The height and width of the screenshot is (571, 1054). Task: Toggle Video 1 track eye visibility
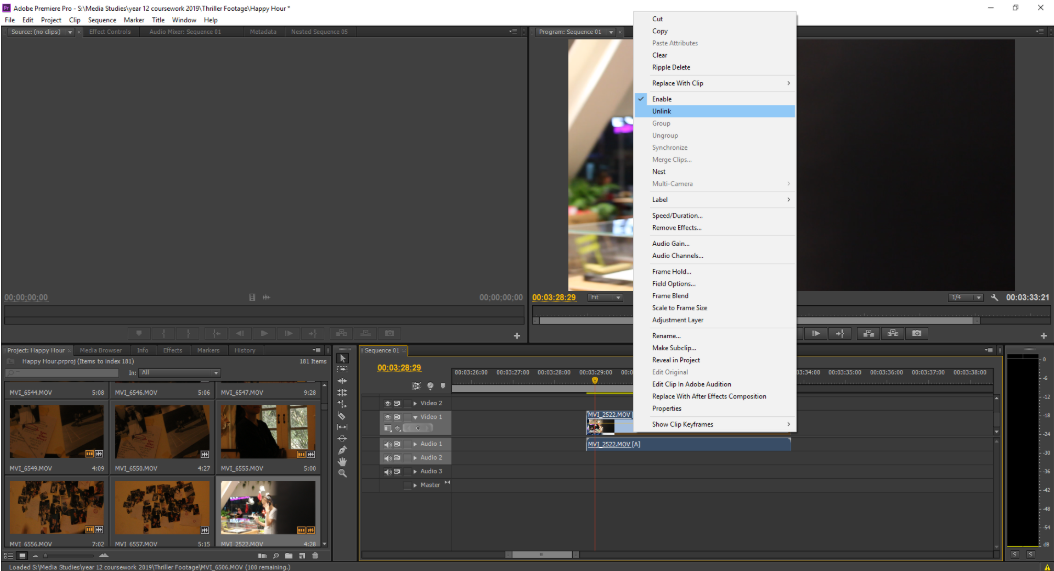[387, 417]
